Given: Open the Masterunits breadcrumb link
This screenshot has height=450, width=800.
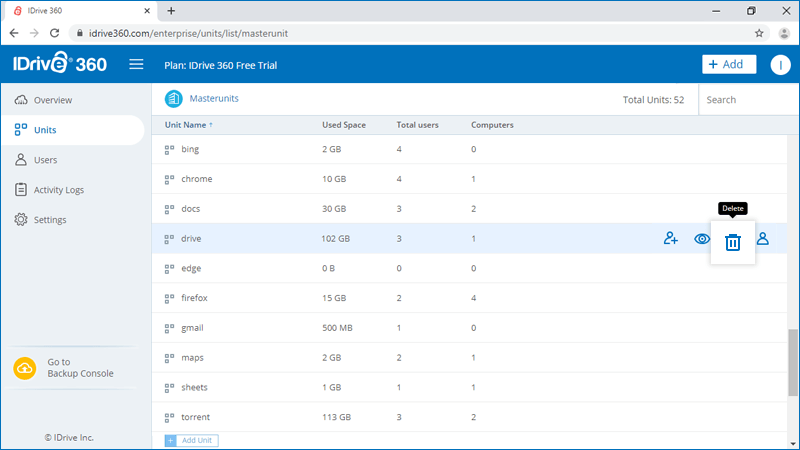Looking at the screenshot, I should [214, 98].
